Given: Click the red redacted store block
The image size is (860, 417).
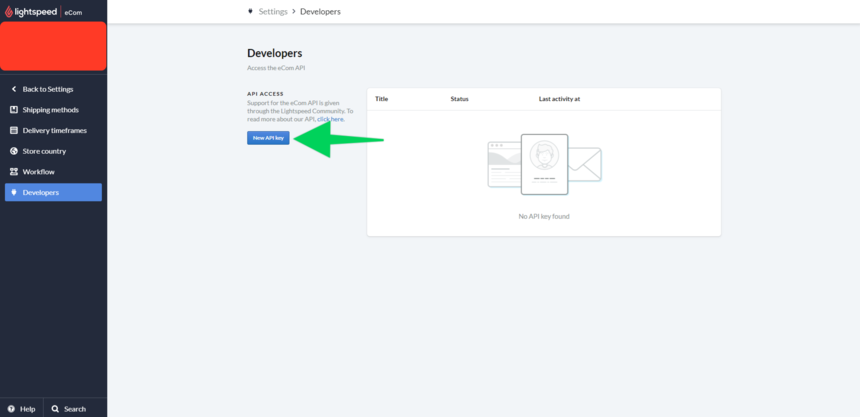Looking at the screenshot, I should coord(53,47).
